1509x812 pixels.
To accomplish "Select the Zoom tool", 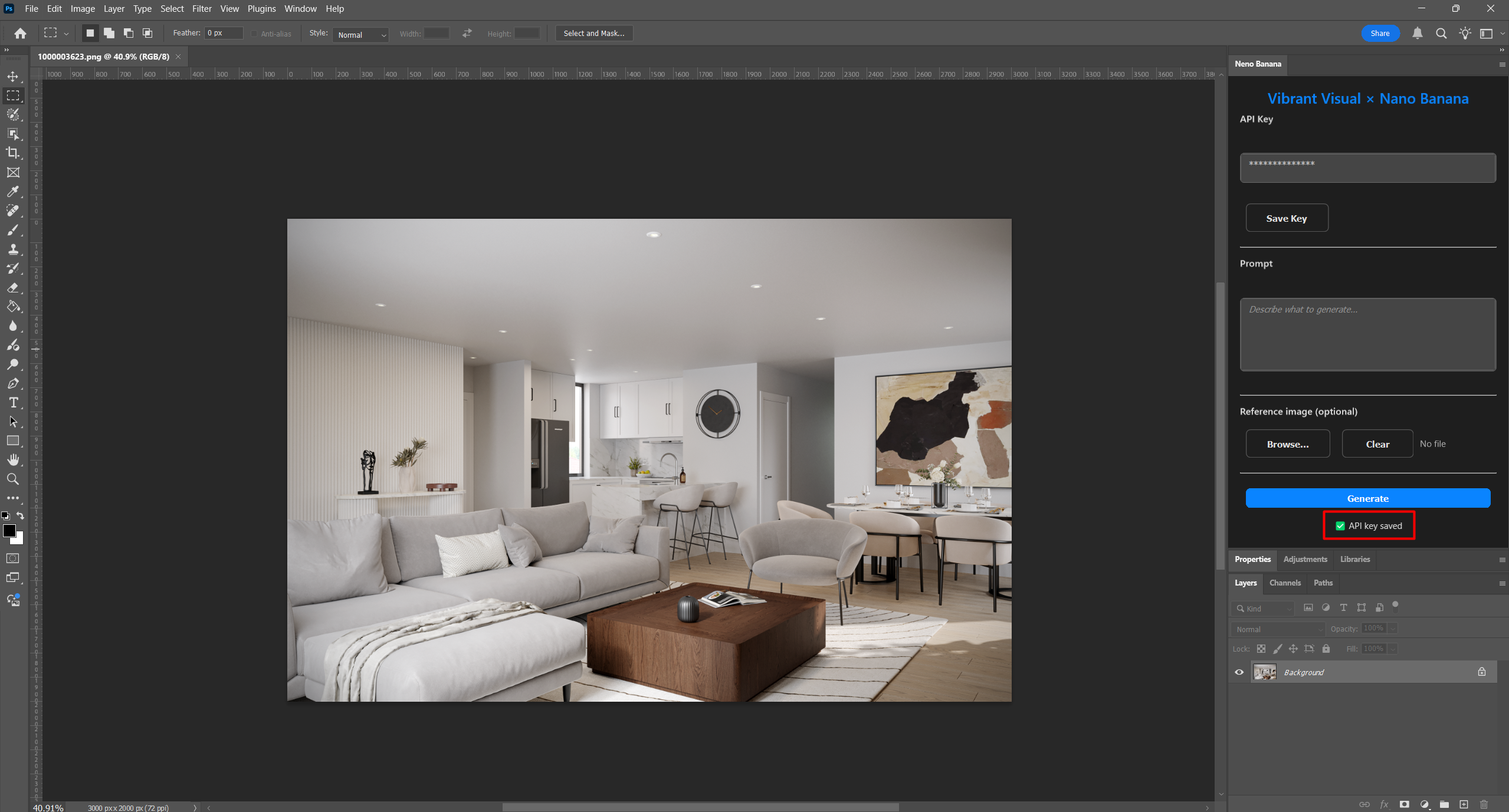I will pyautogui.click(x=13, y=479).
